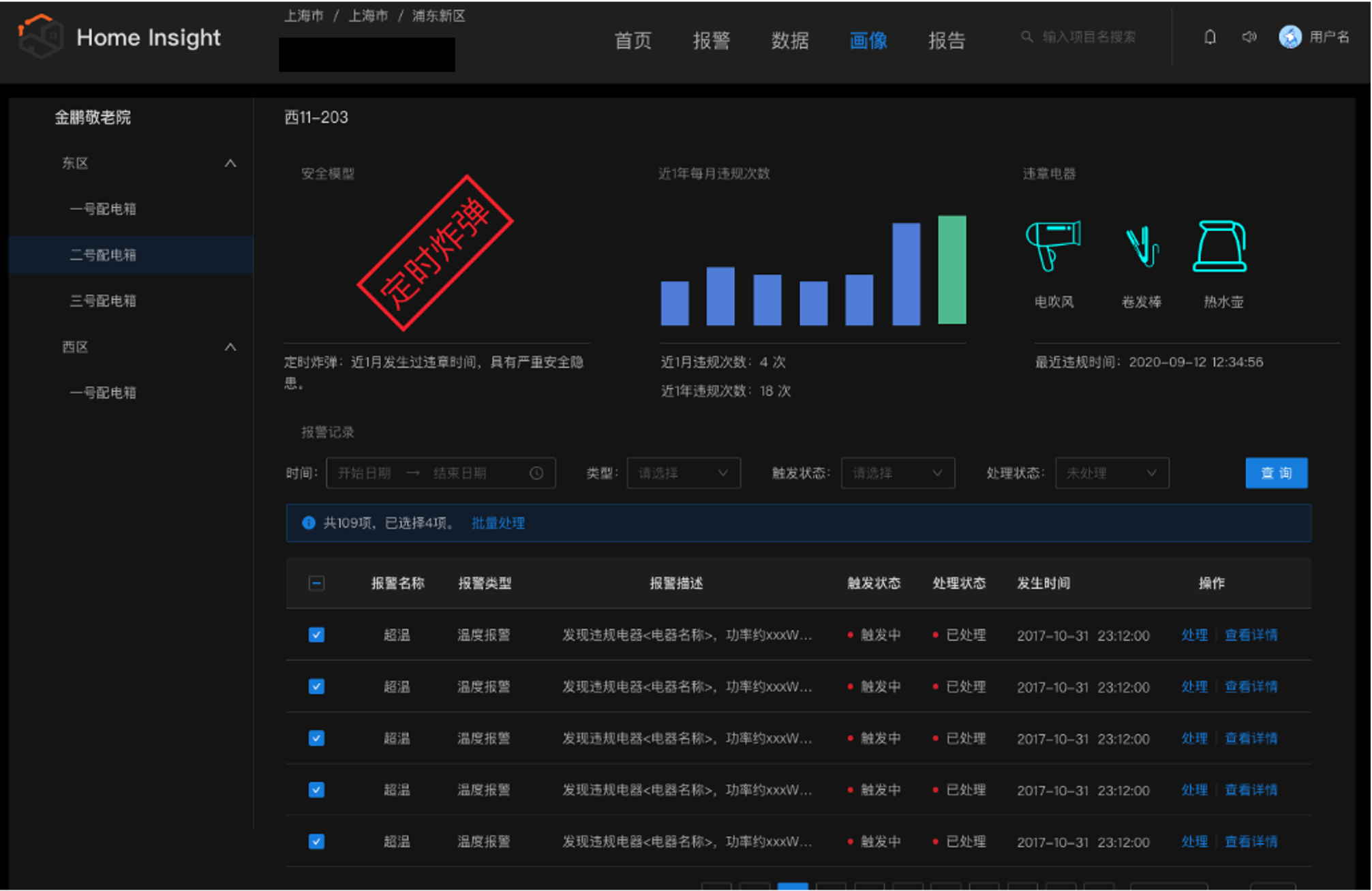
Task: Click the clock icon in date field
Action: 536,473
